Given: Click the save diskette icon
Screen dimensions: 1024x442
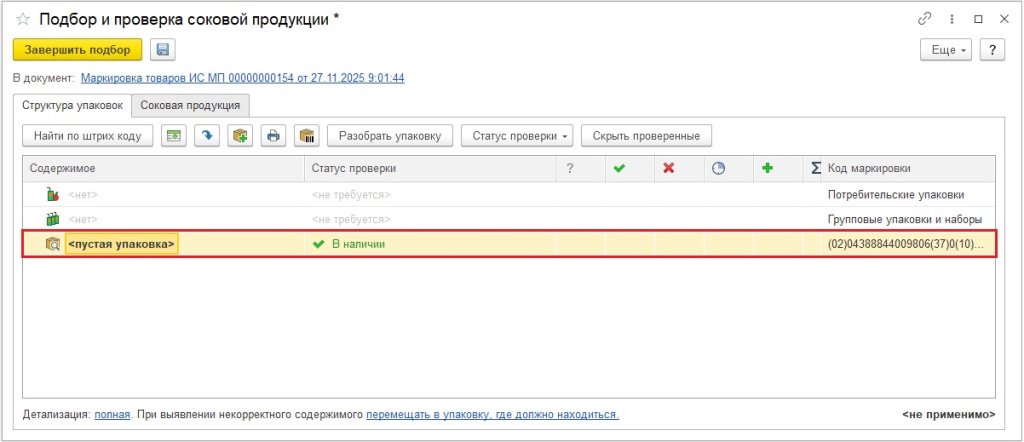Looking at the screenshot, I should pyautogui.click(x=162, y=50).
